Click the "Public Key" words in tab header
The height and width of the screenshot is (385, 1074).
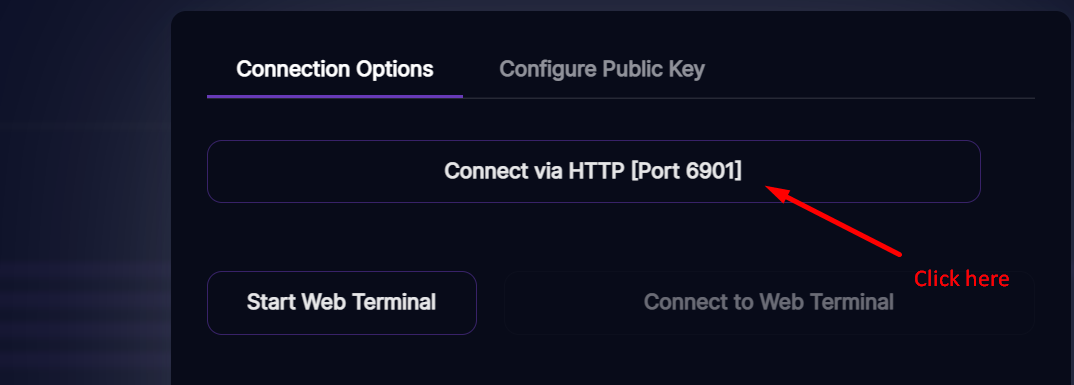point(653,69)
